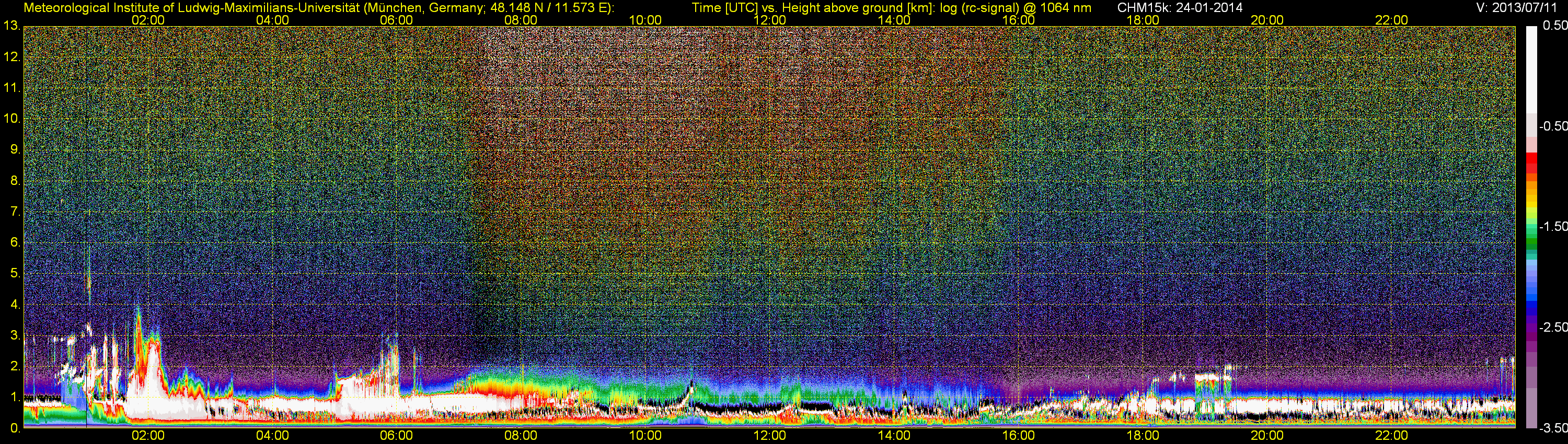
Task: Select the 0 km height axis label
Action: pos(15,428)
